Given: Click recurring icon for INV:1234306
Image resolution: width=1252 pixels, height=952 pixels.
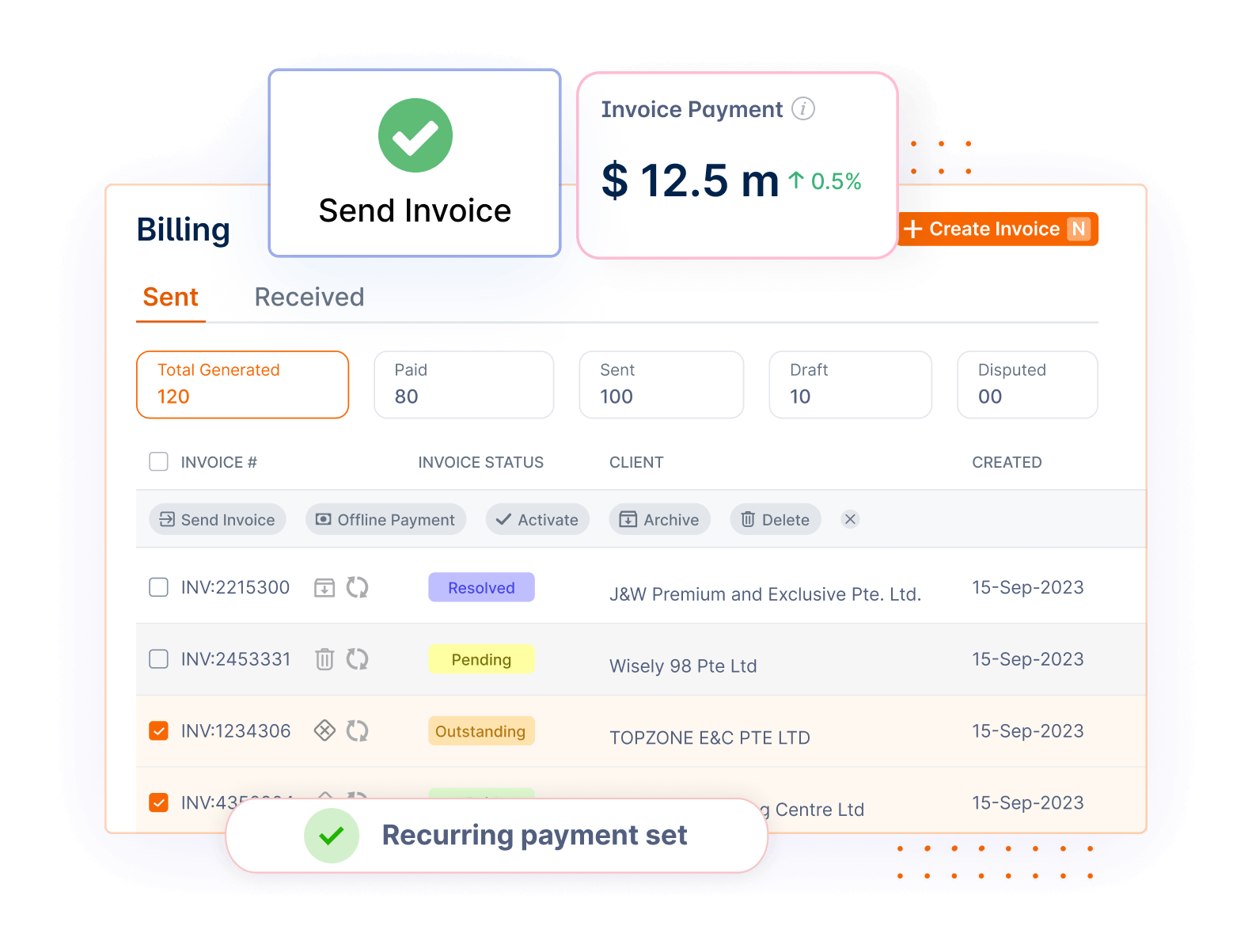Looking at the screenshot, I should click(x=358, y=730).
